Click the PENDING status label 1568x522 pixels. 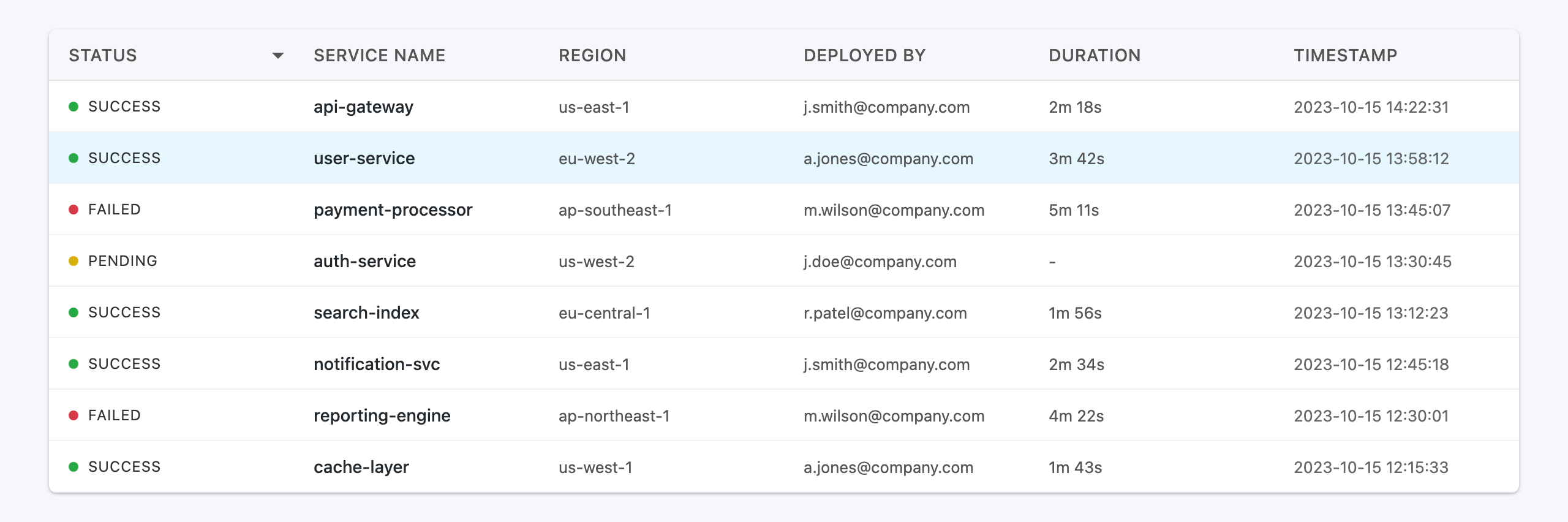click(123, 261)
